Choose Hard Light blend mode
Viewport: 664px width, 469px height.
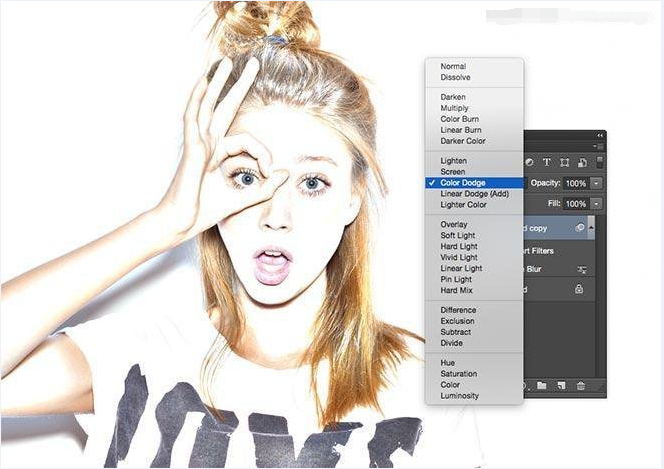(474, 246)
